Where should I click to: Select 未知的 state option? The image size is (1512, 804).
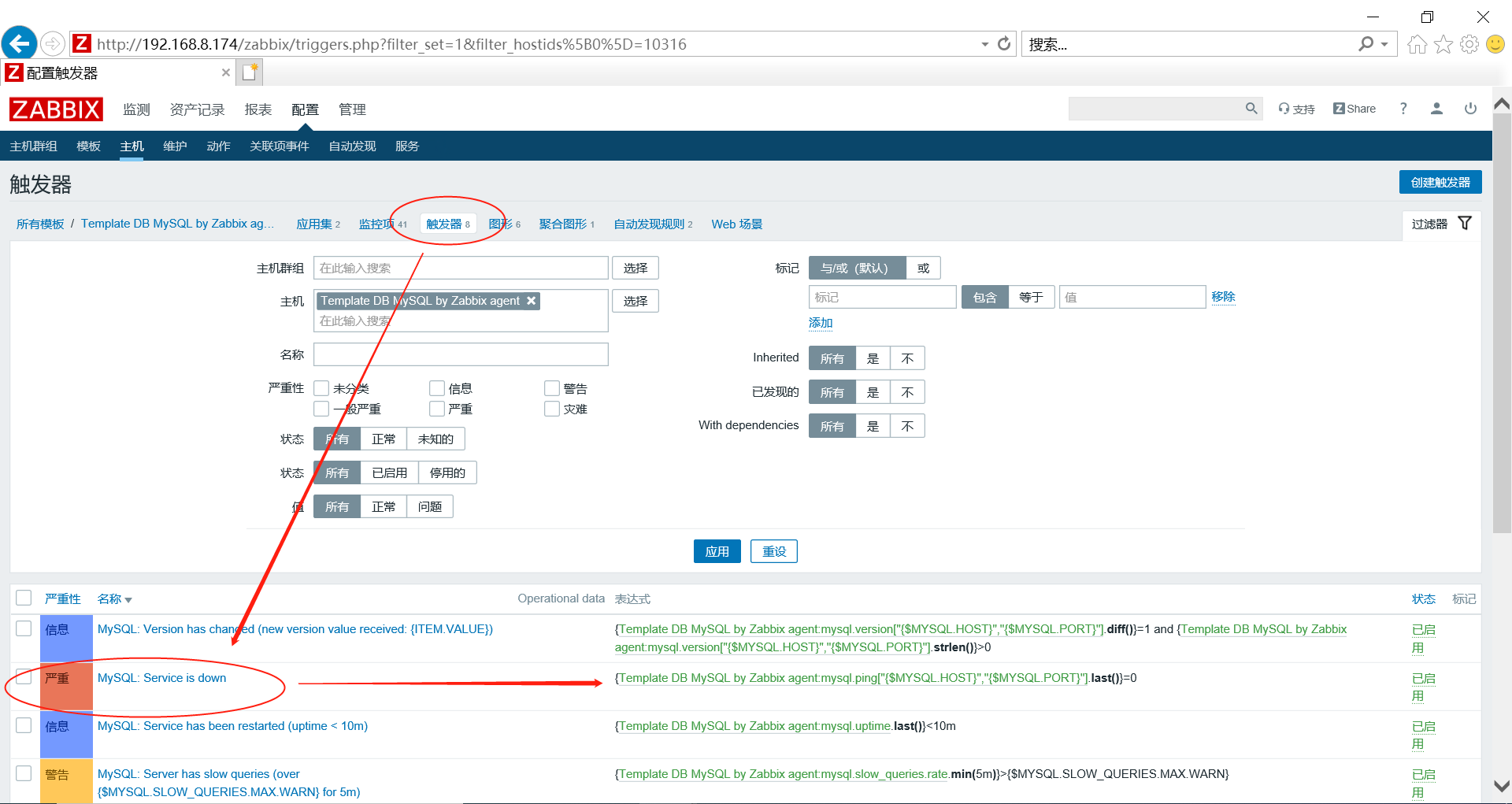click(x=435, y=439)
